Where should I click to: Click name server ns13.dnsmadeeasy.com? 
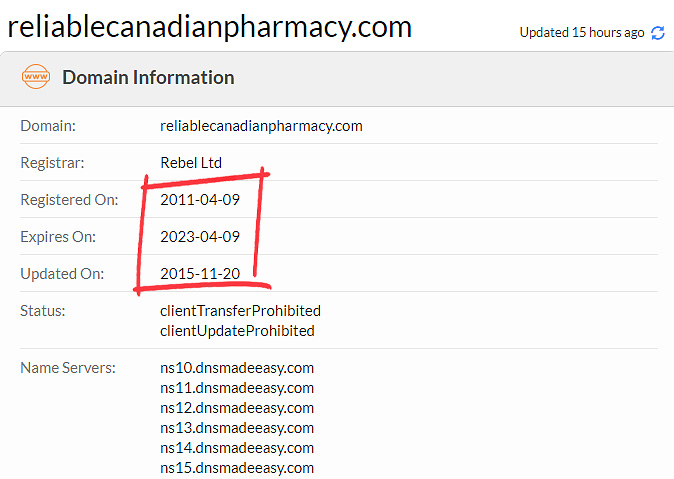[x=237, y=428]
